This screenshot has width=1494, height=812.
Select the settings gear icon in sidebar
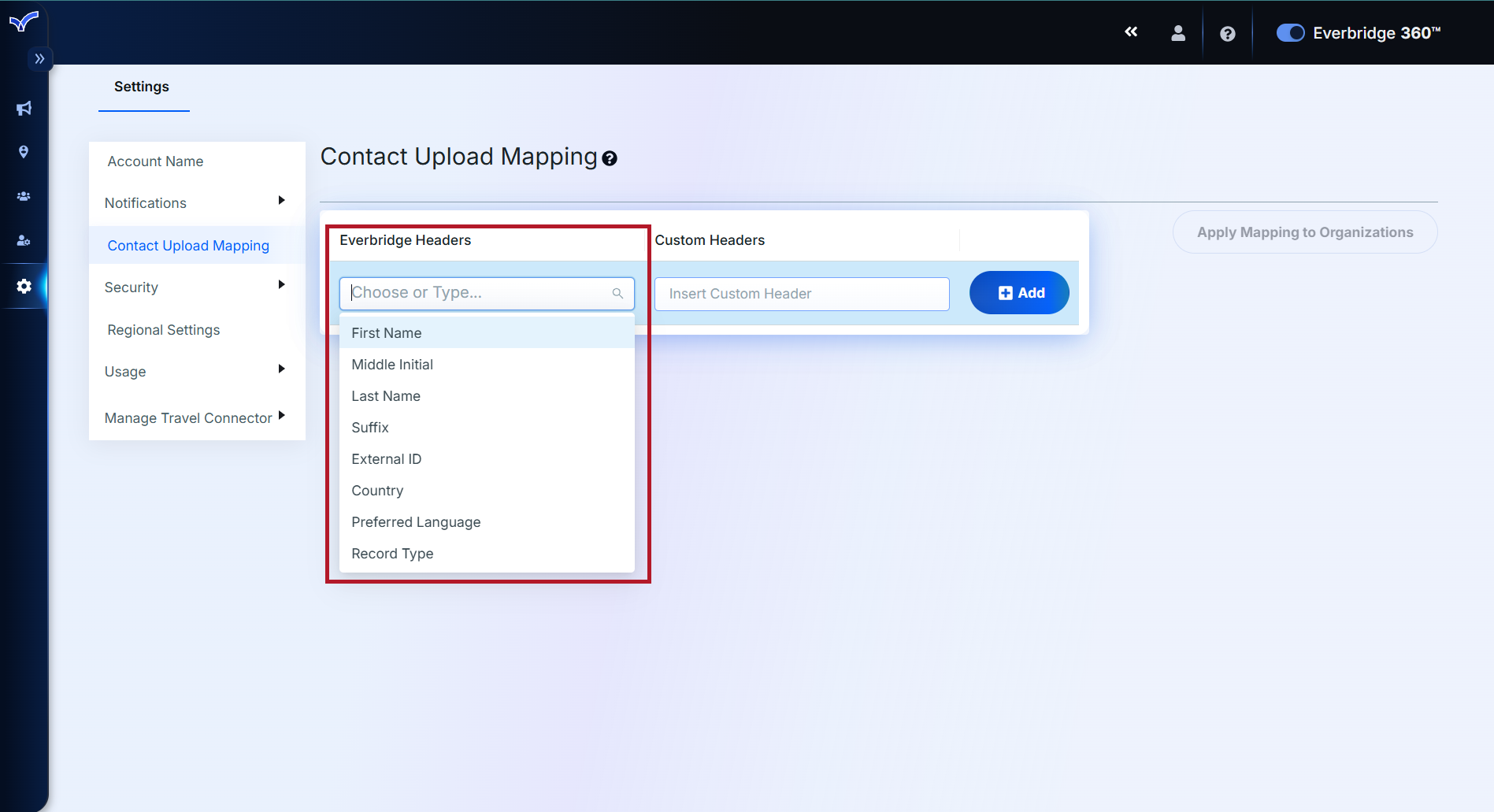tap(24, 286)
